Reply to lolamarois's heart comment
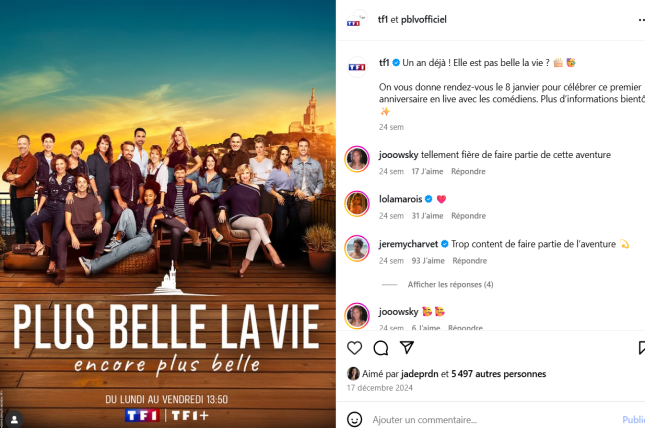Screen dimensions: 645x428 point(469,216)
